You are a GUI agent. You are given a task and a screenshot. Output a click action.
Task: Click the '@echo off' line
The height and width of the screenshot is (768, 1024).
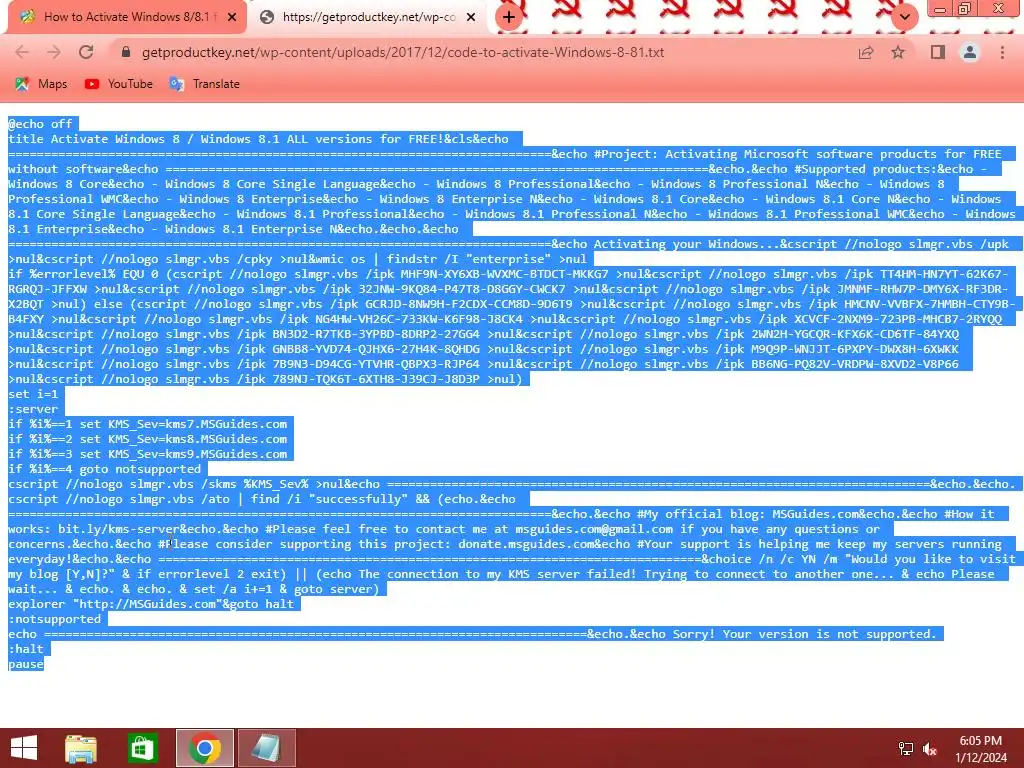click(40, 123)
